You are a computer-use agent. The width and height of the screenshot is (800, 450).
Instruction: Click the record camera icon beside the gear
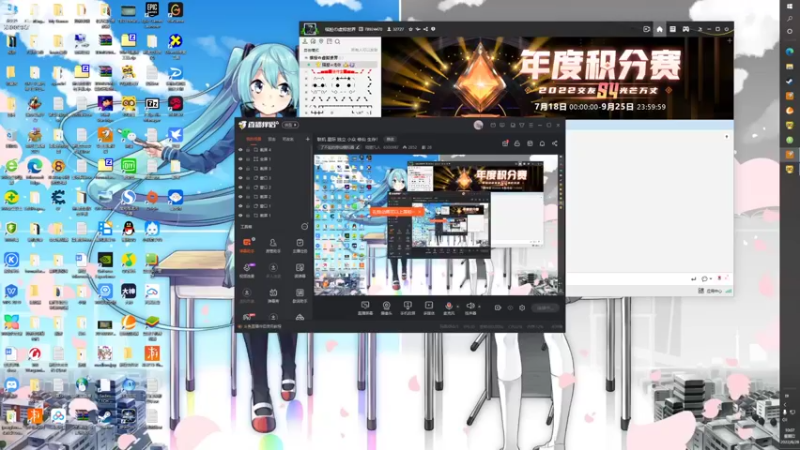pyautogui.click(x=497, y=308)
